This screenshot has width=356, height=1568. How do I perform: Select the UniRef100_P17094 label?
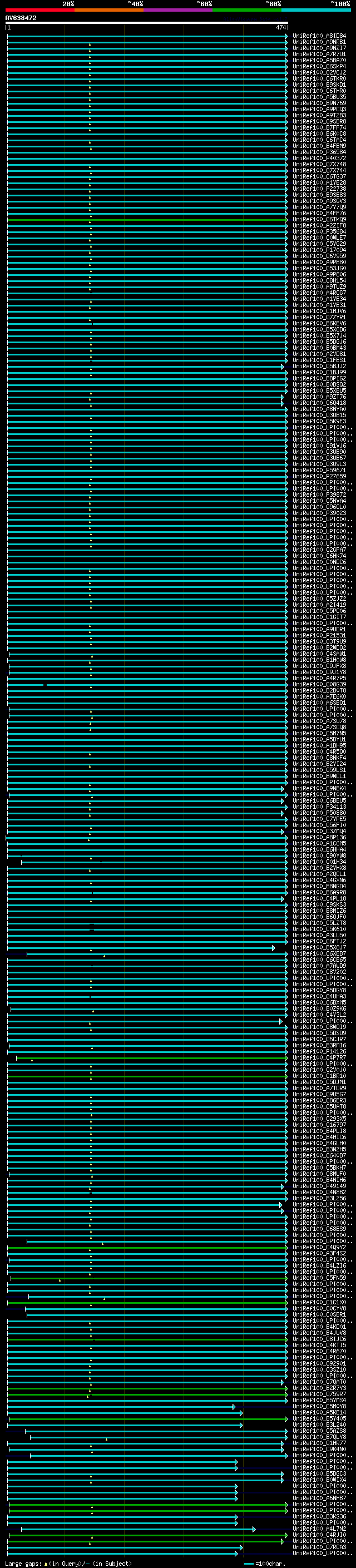point(319,250)
